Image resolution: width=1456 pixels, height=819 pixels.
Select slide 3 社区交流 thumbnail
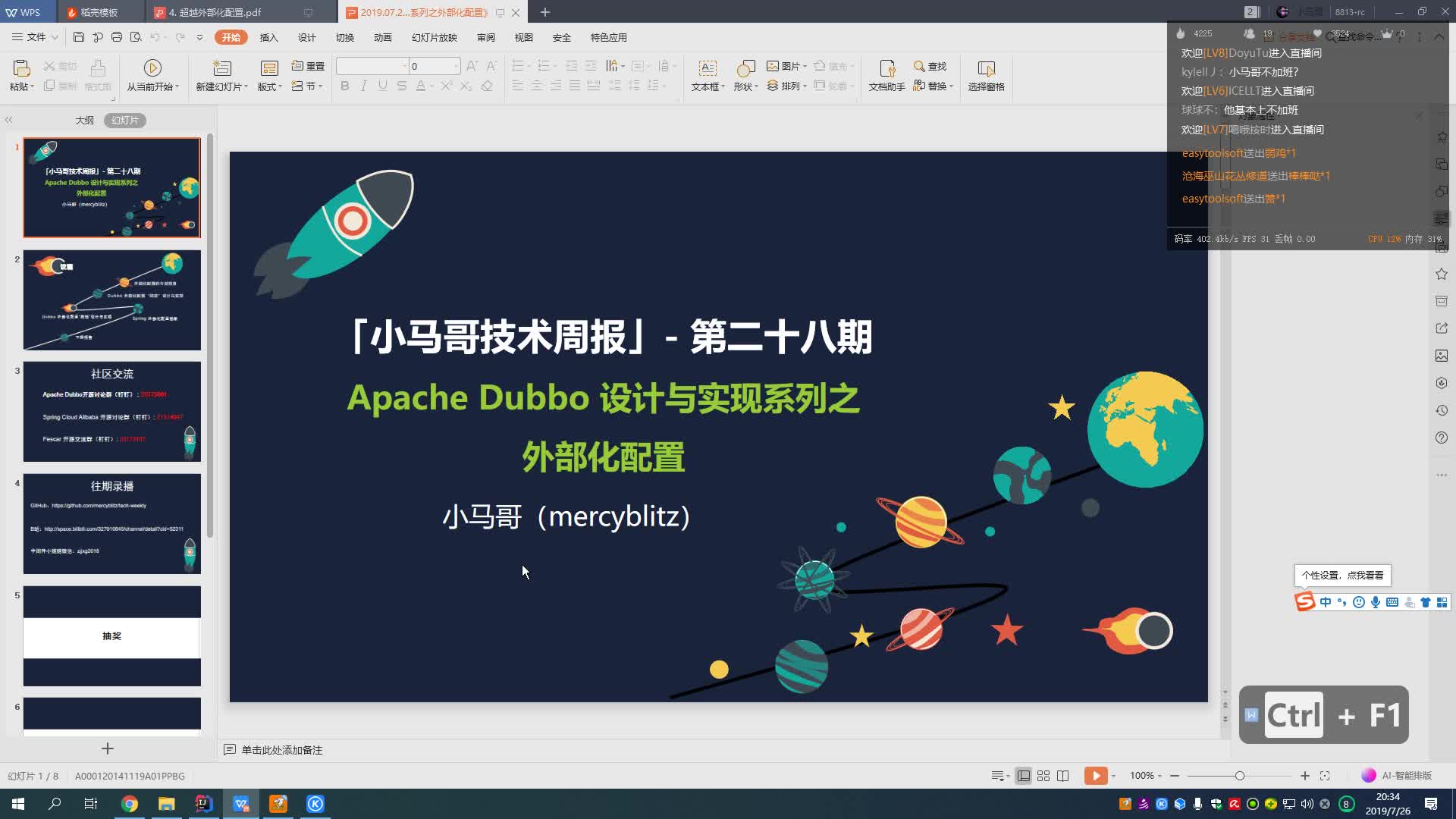(112, 412)
